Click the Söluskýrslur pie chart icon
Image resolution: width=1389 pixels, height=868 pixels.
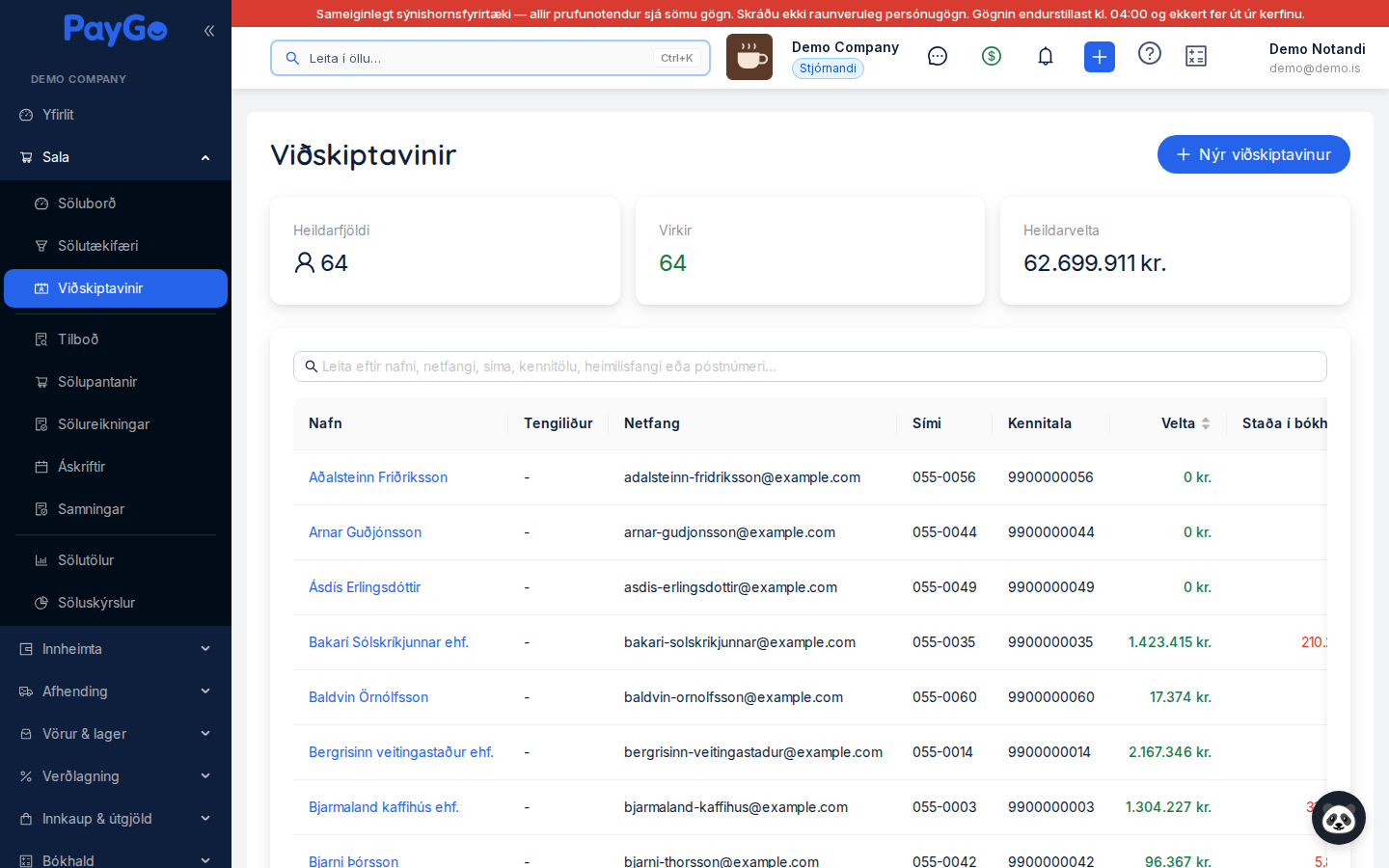click(41, 603)
